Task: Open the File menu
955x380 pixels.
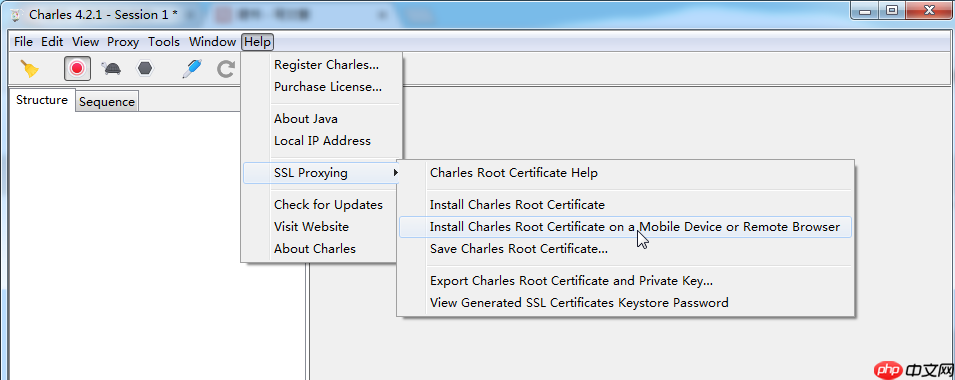Action: point(23,42)
